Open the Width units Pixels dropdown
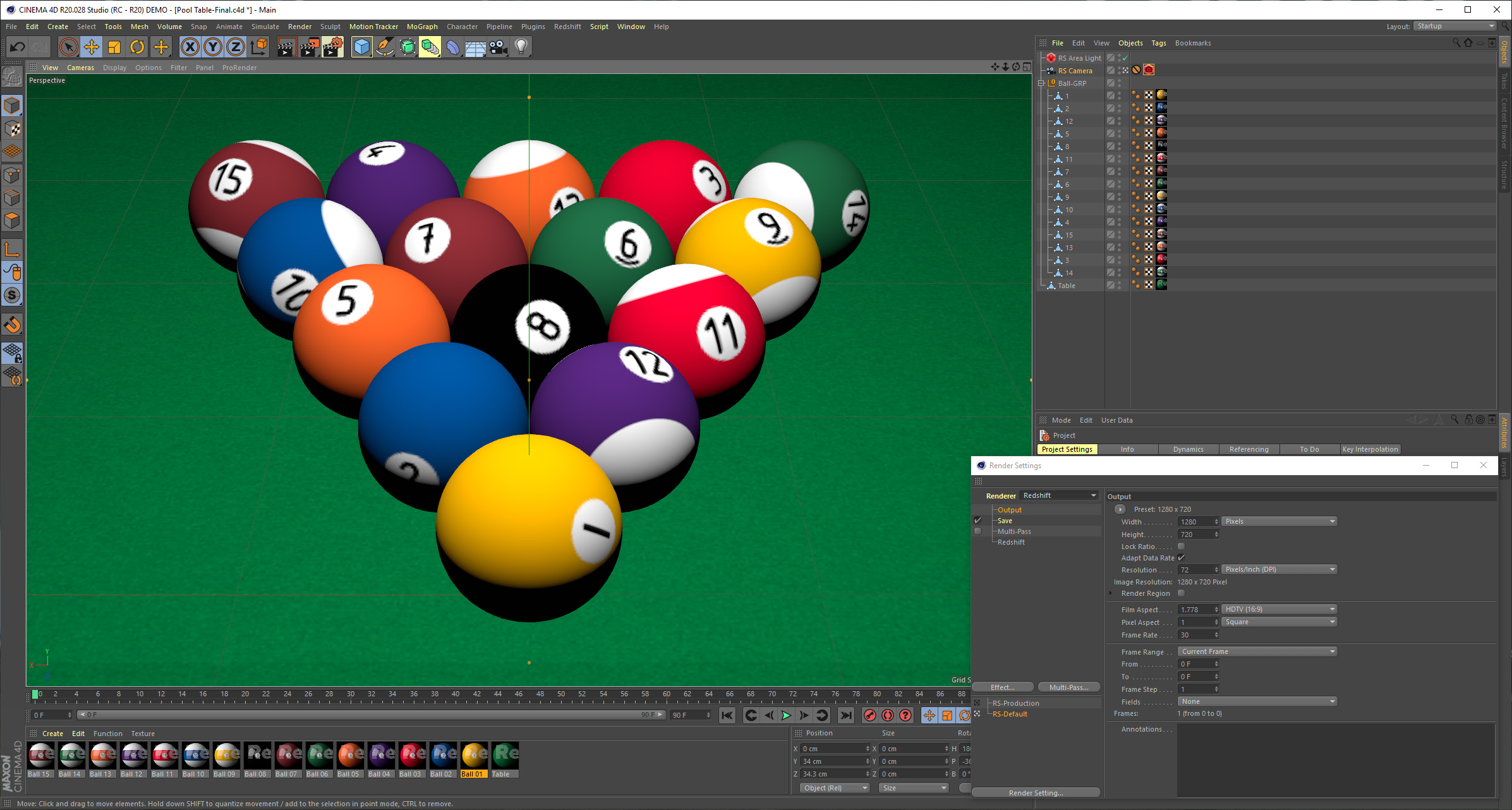This screenshot has height=810, width=1512. (1279, 521)
